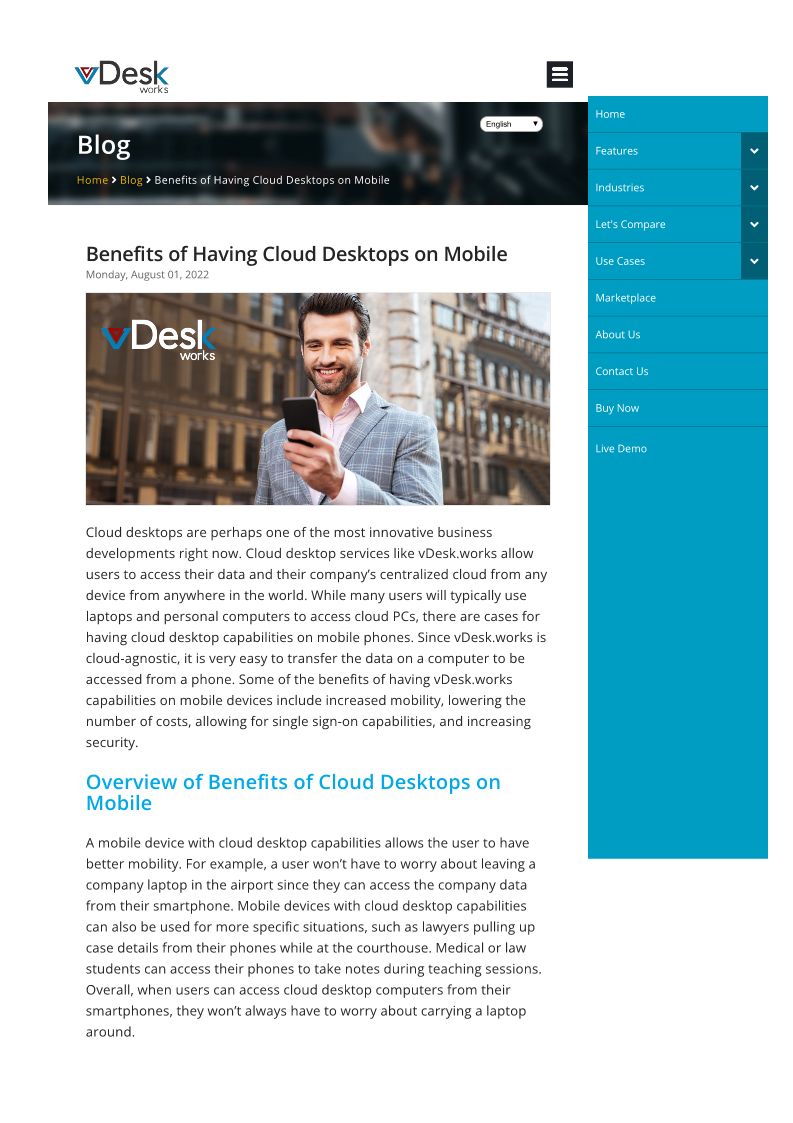Image resolution: width=793 pixels, height=1123 pixels.
Task: Click the Let's Compare menu label
Action: click(630, 225)
